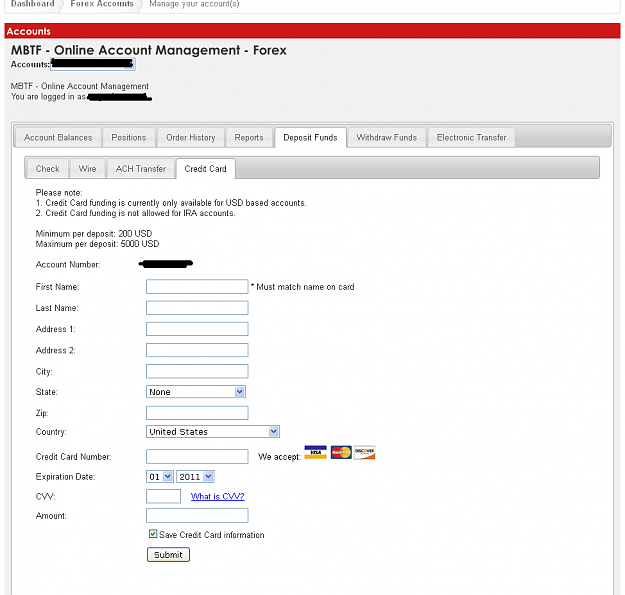625x595 pixels.
Task: Select the Deposit Funds tab
Action: 310,137
